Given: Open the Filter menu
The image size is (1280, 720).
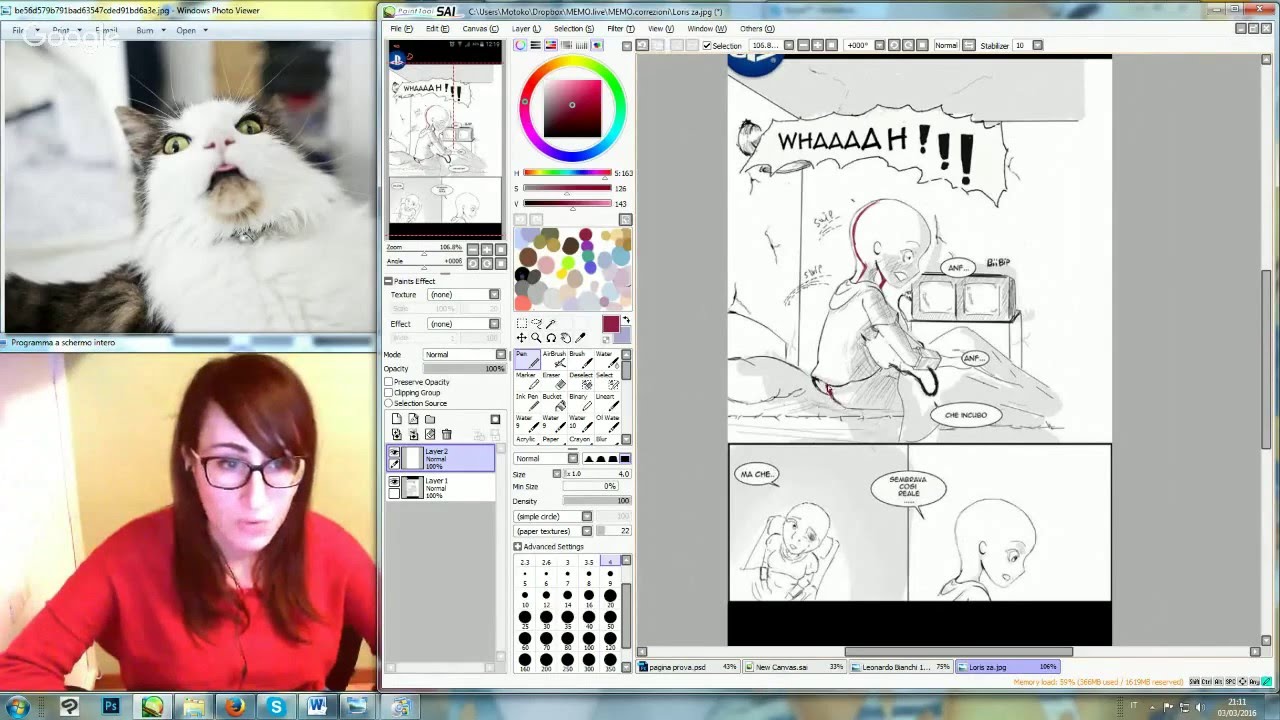Looking at the screenshot, I should pyautogui.click(x=621, y=29).
